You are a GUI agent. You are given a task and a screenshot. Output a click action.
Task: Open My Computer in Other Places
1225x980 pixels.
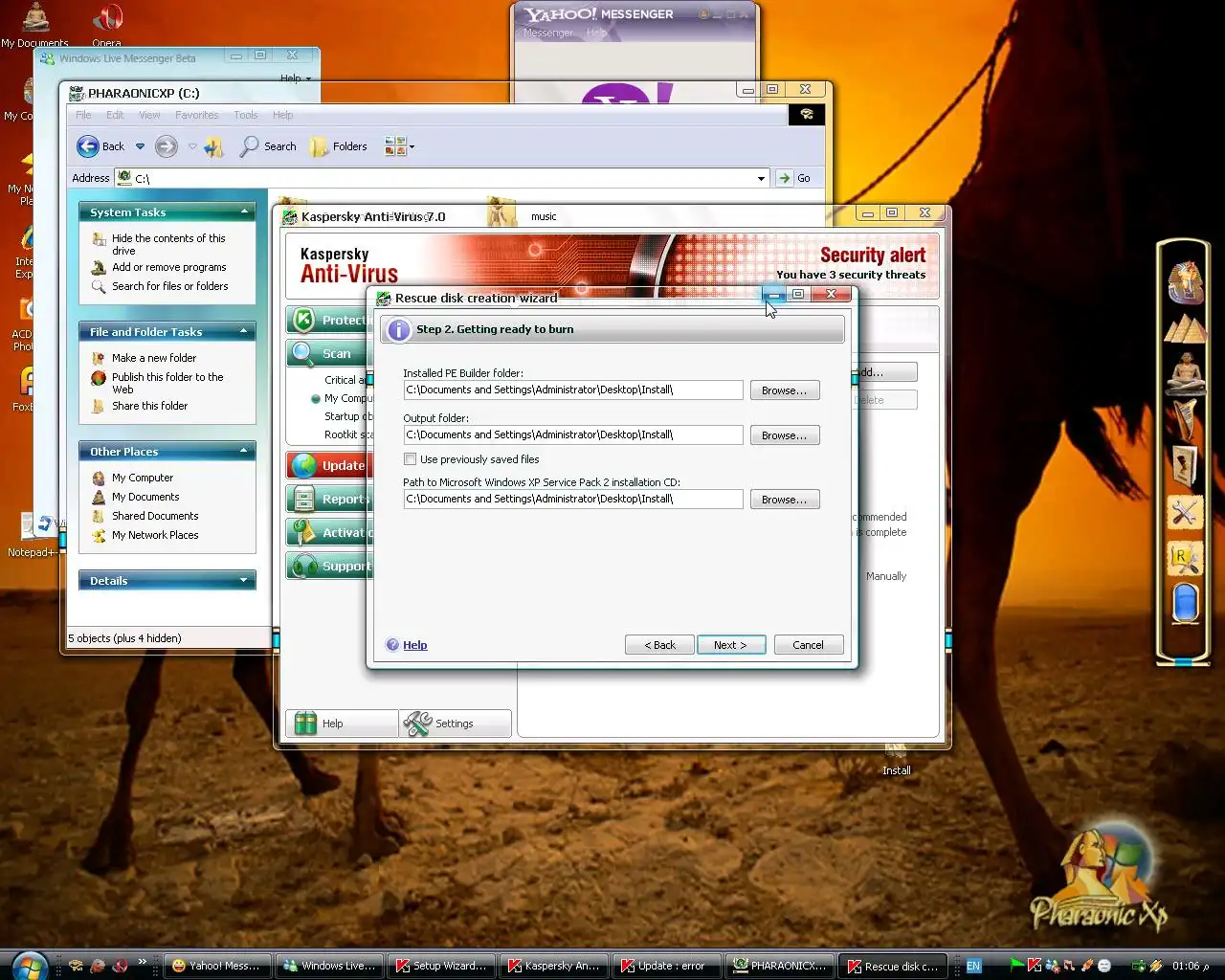coord(142,478)
